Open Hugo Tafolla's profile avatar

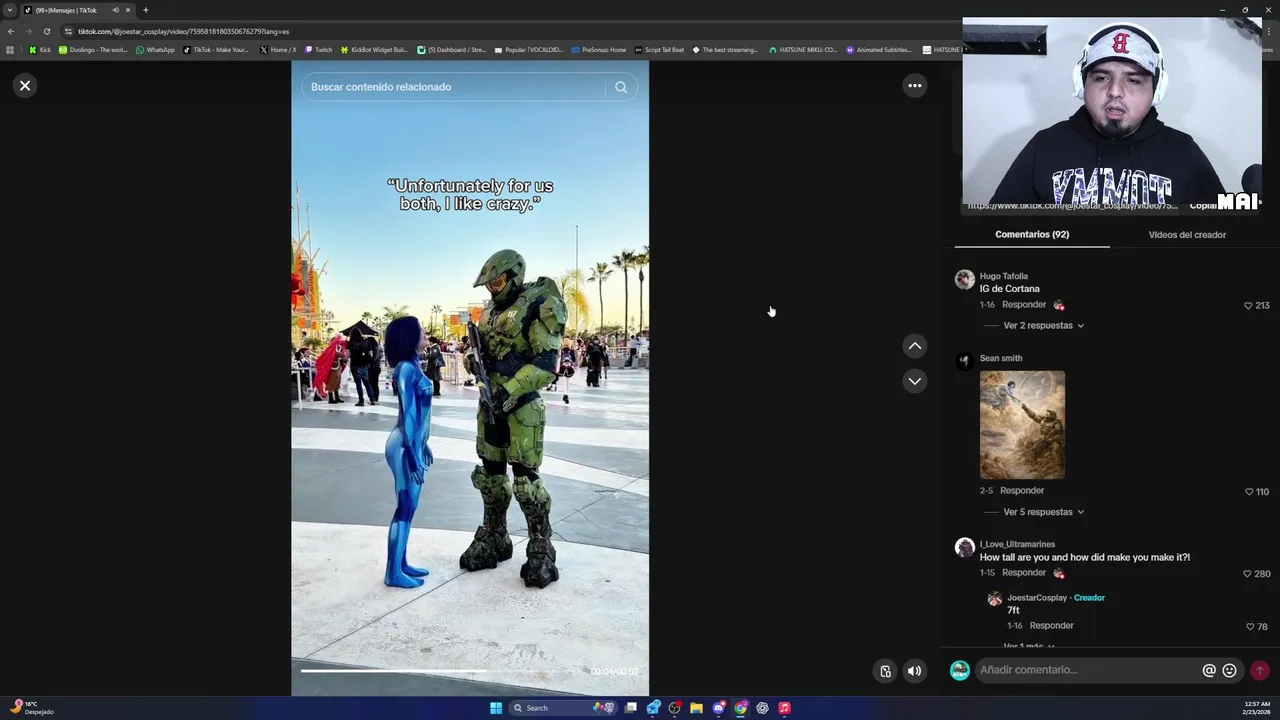(964, 279)
